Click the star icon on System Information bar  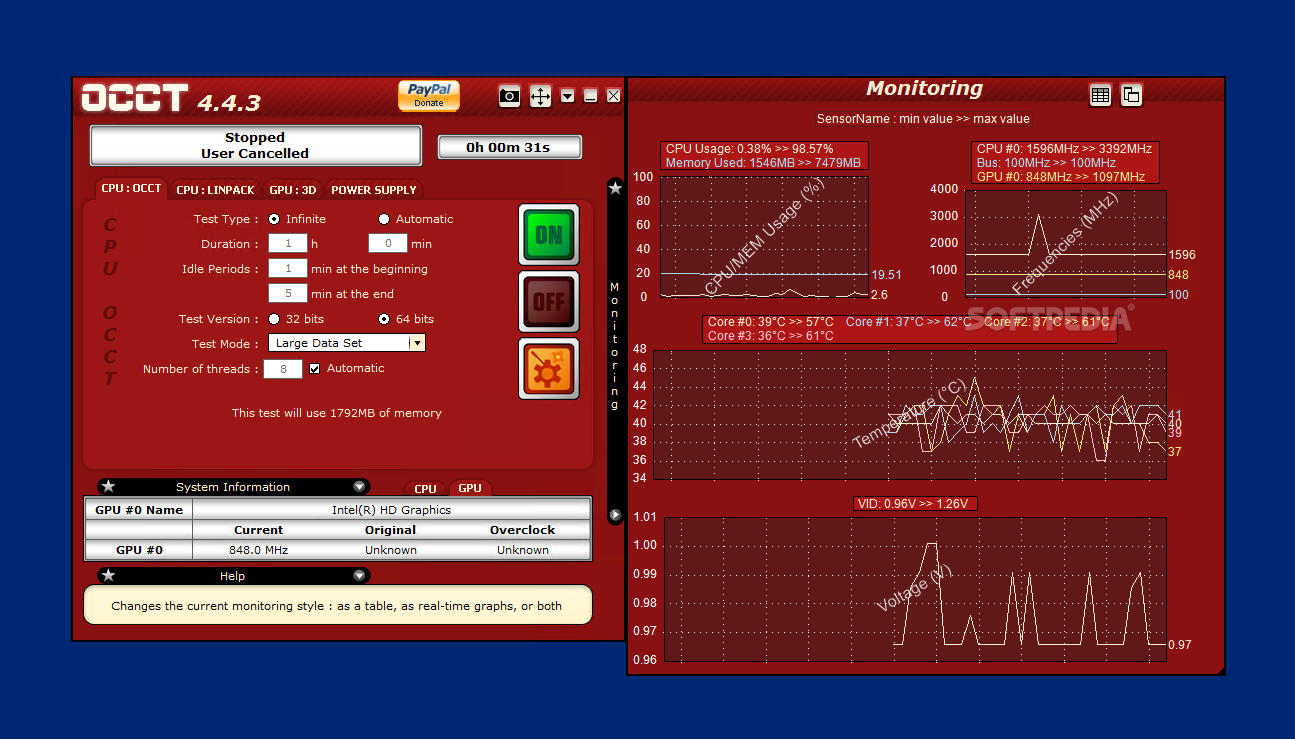pyautogui.click(x=109, y=487)
